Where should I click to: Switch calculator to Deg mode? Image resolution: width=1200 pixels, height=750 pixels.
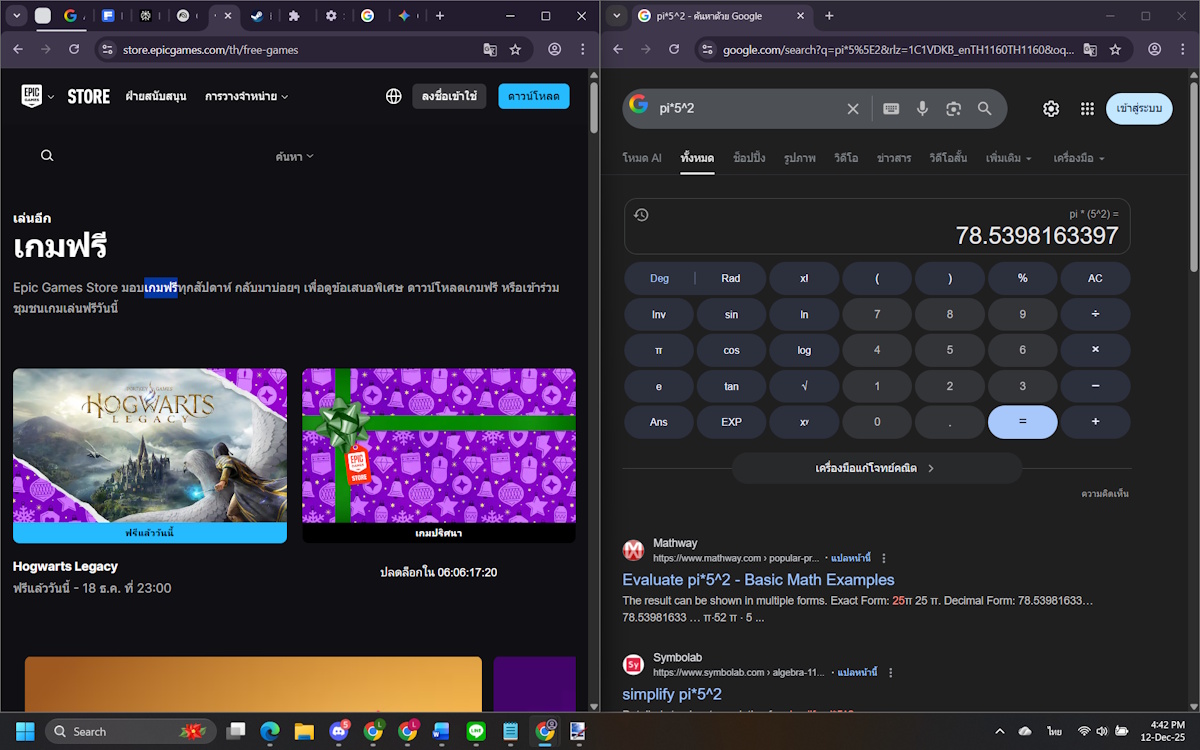pyautogui.click(x=659, y=278)
